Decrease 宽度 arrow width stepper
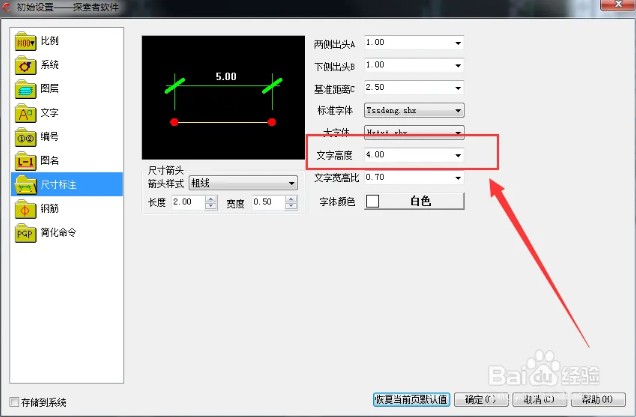This screenshot has width=636, height=417. [291, 206]
